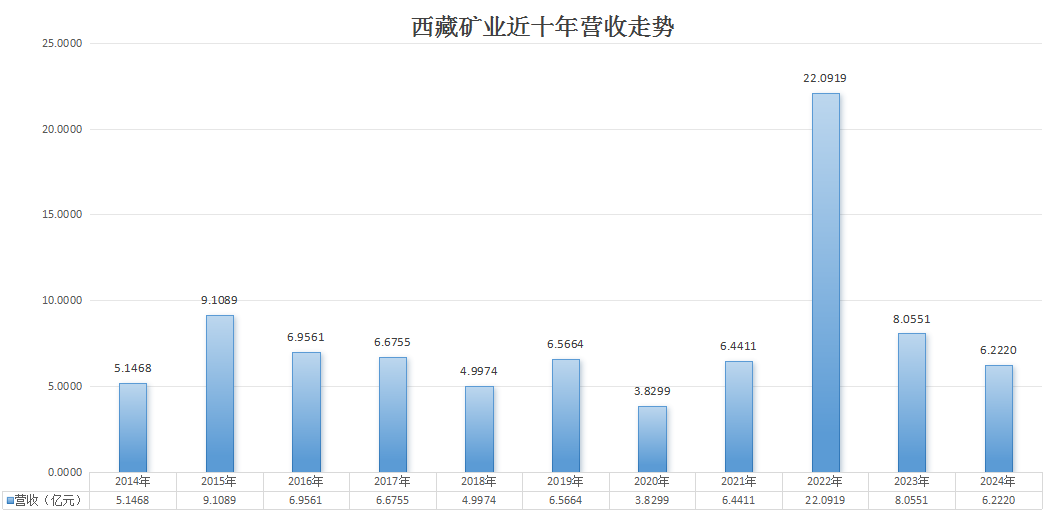
Task: Click data label 6.2220 above 2024 bar
Action: point(999,350)
